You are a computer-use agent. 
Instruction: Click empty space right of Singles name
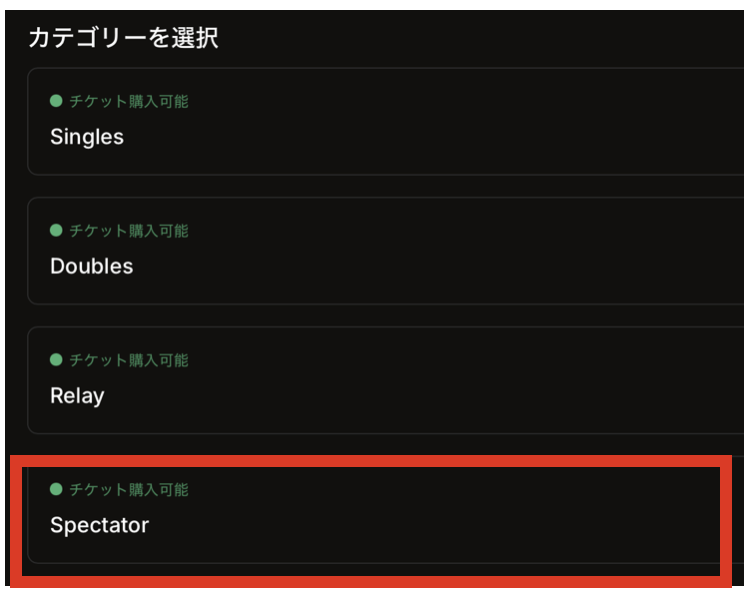[450, 137]
